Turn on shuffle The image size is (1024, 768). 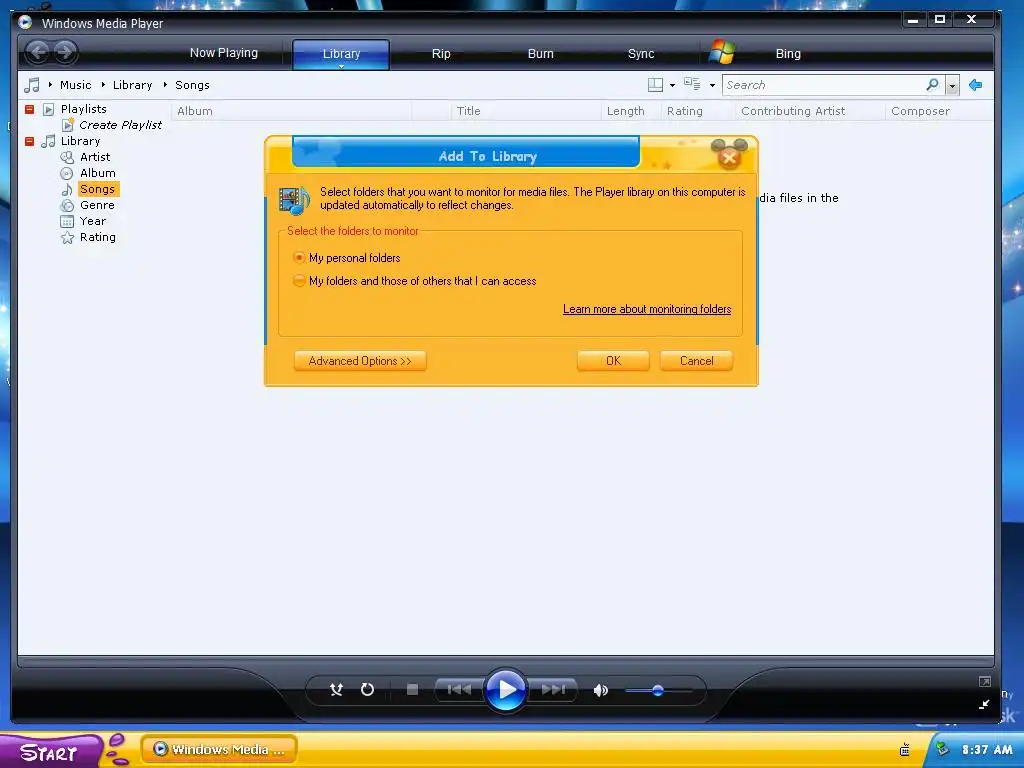tap(336, 690)
